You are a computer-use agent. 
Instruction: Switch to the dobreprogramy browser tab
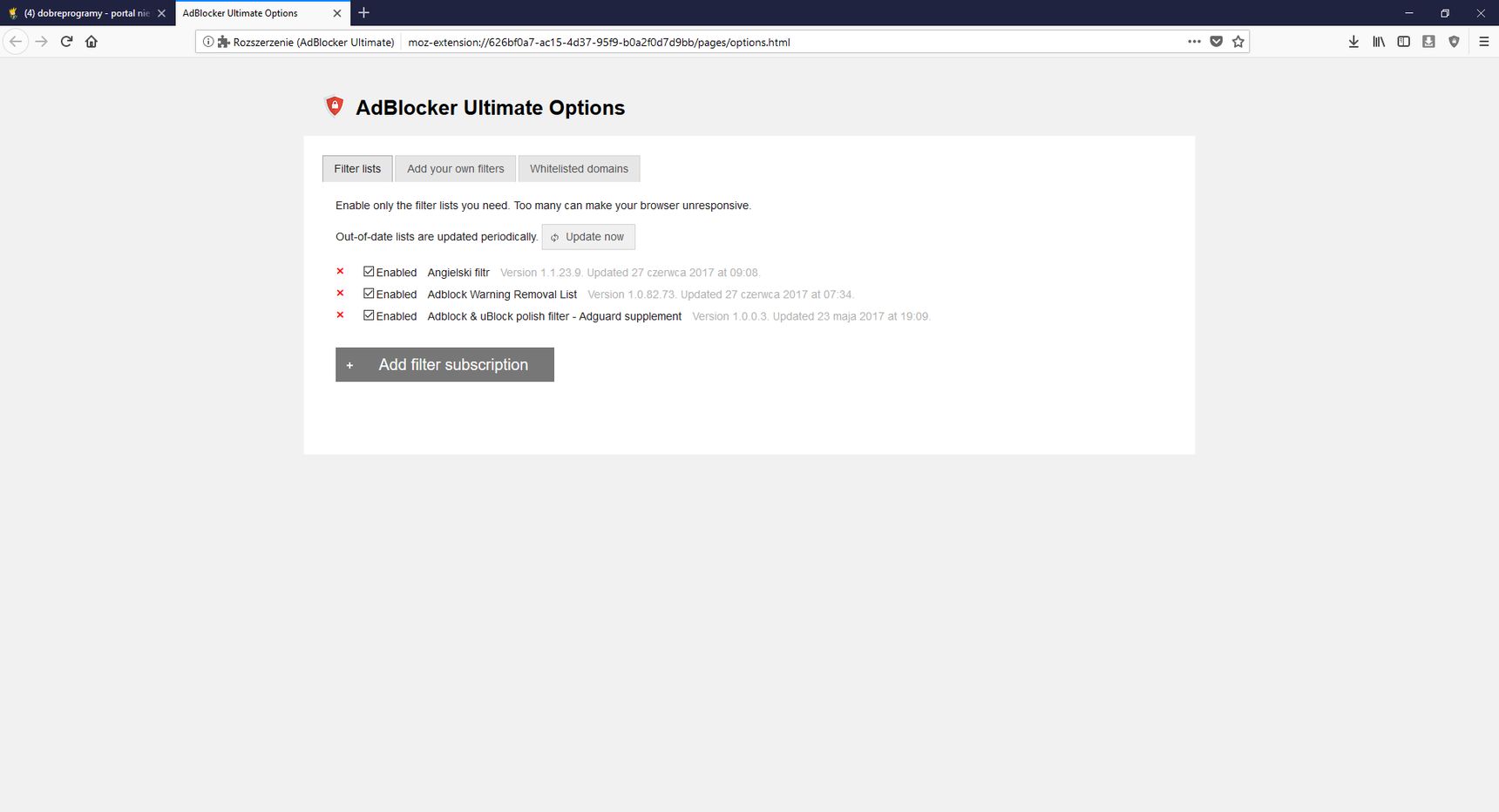pos(86,13)
